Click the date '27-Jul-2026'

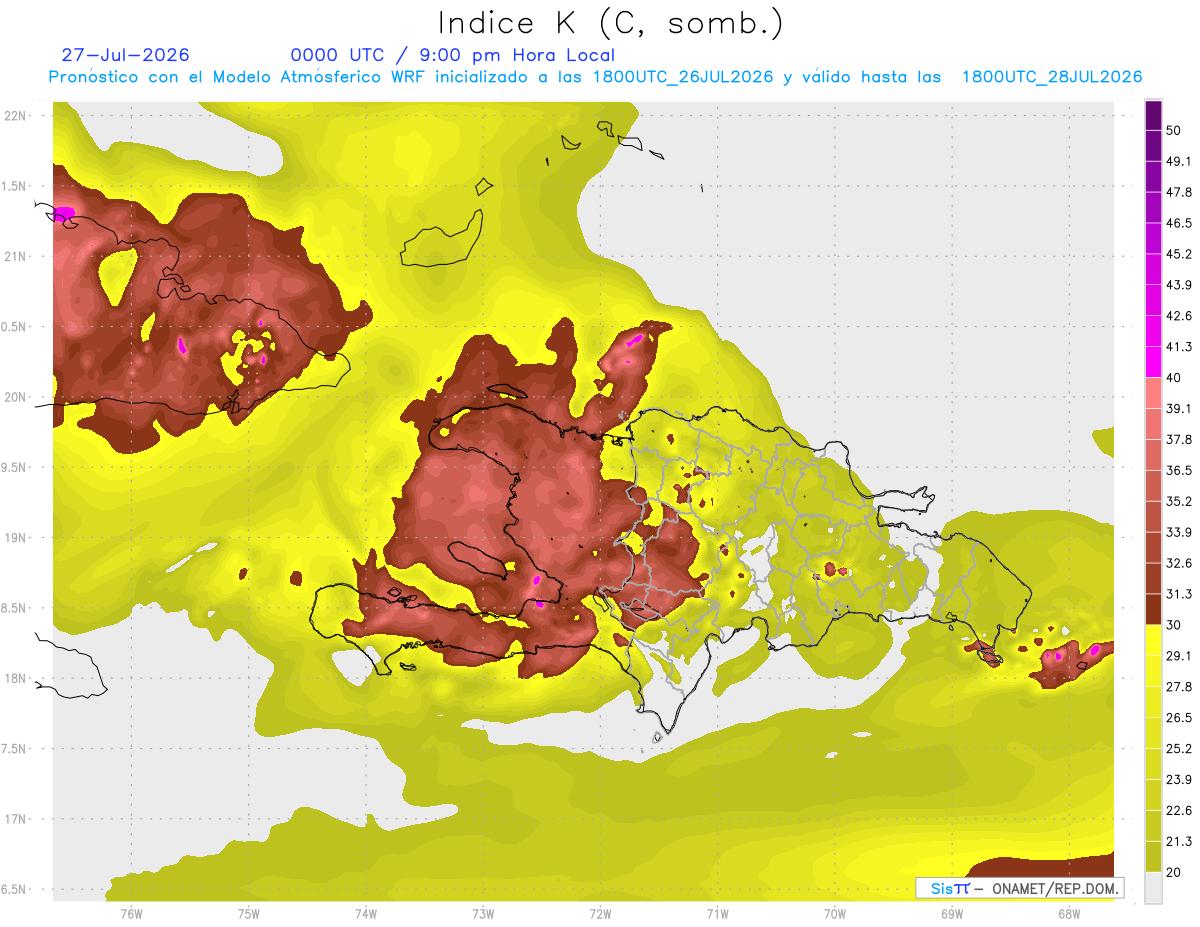125,55
